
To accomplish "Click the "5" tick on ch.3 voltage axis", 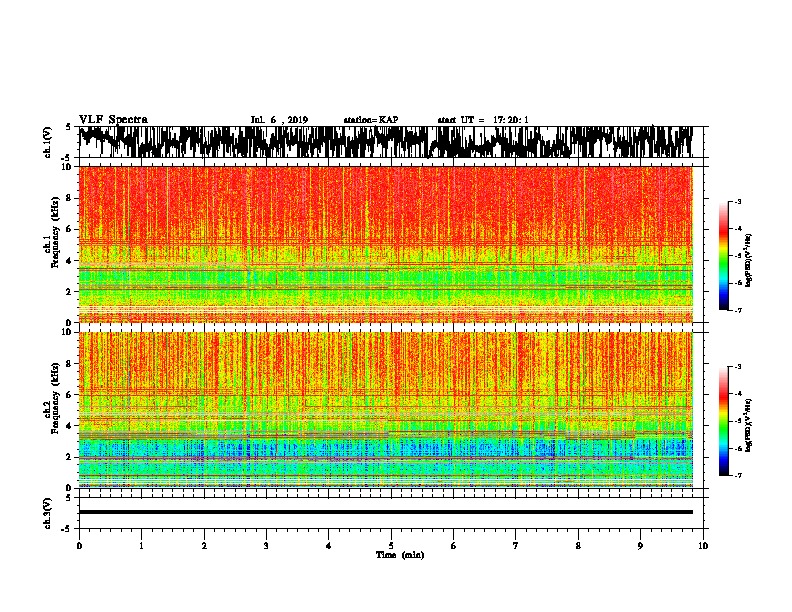I will (68, 498).
